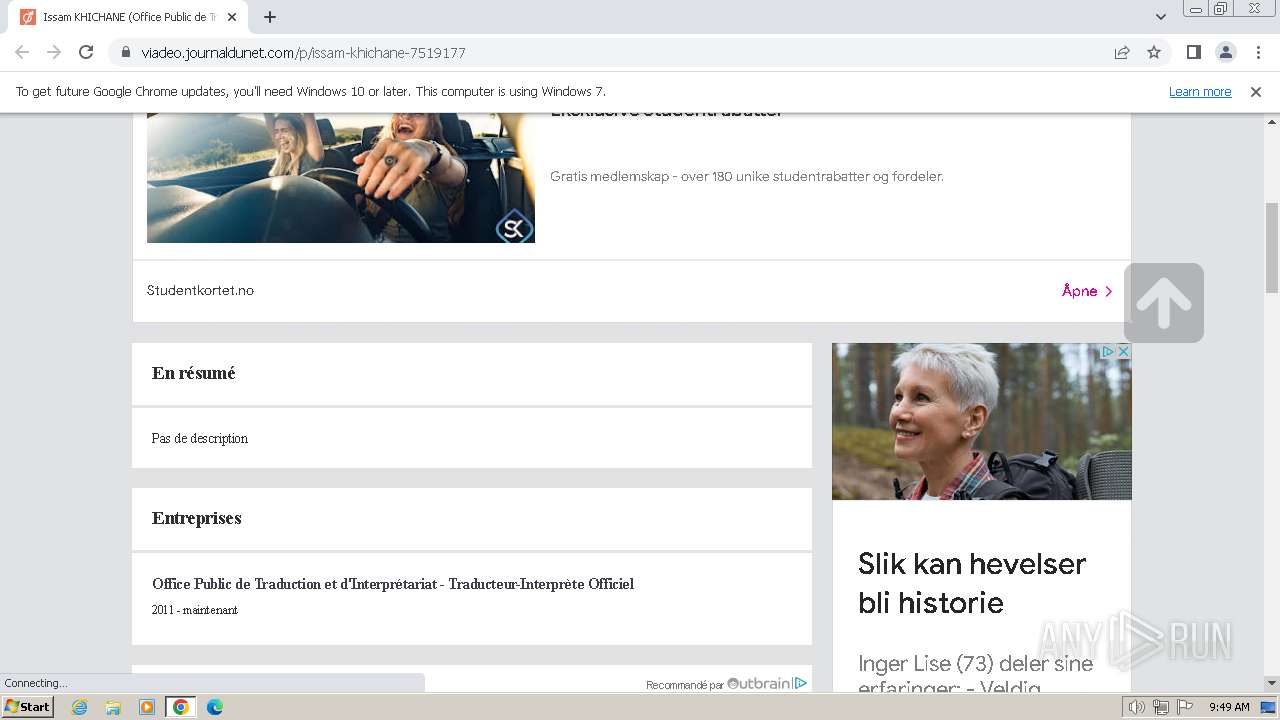Open network status tray icon
Viewport: 1280px width, 720px height.
pos(1161,707)
